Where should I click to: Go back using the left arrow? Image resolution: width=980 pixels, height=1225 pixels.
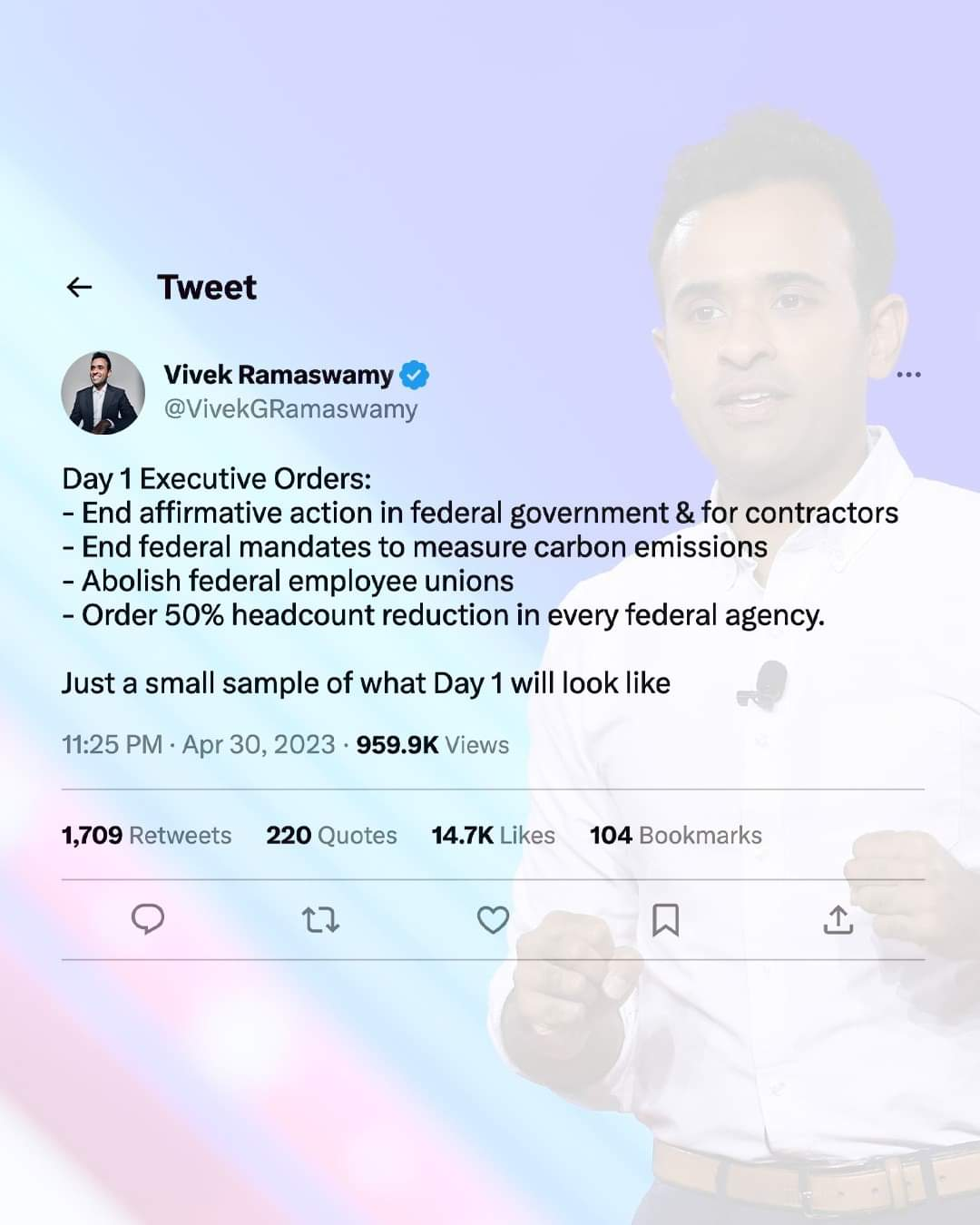(80, 288)
